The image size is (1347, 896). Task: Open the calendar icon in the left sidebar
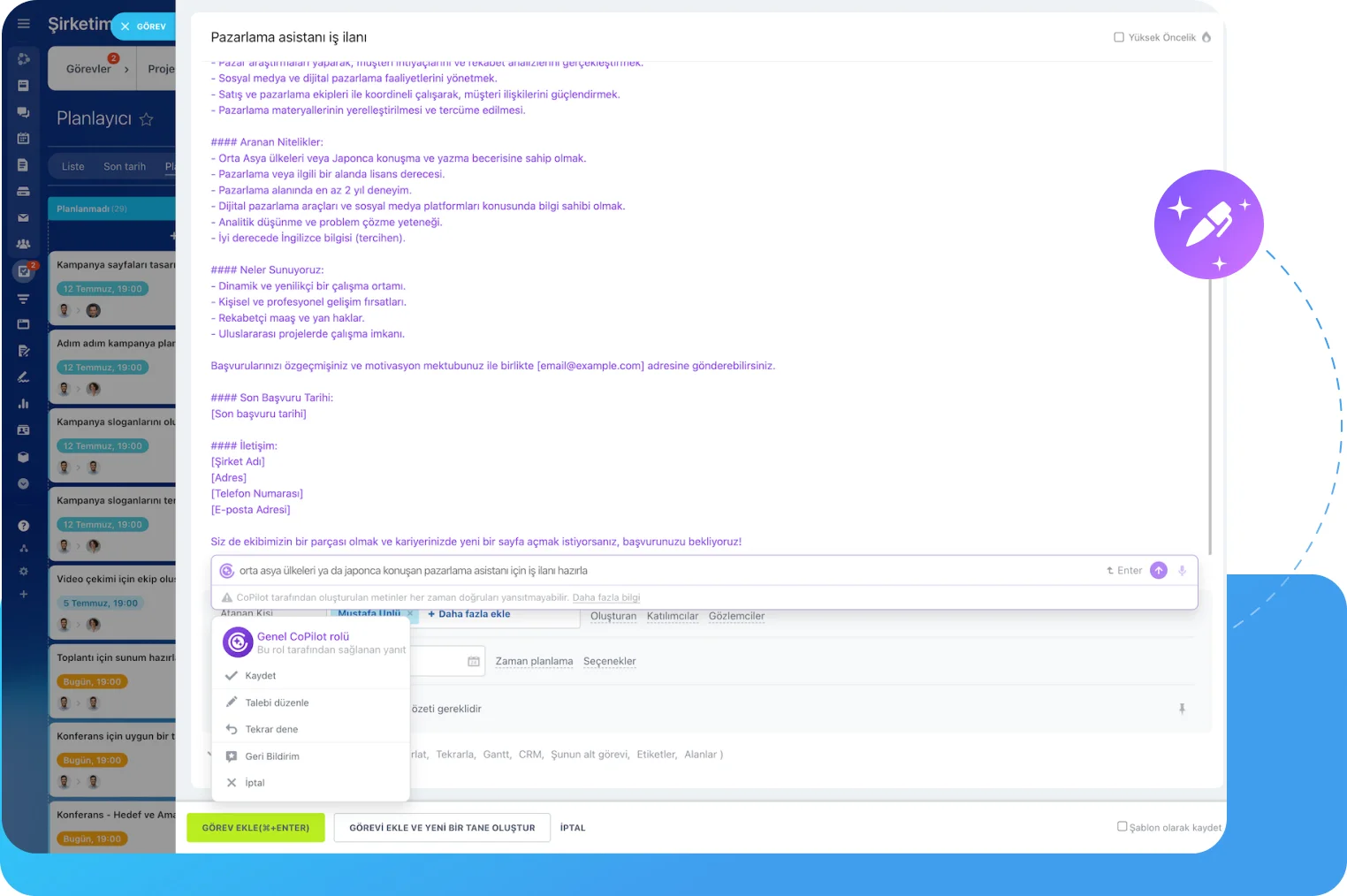23,140
